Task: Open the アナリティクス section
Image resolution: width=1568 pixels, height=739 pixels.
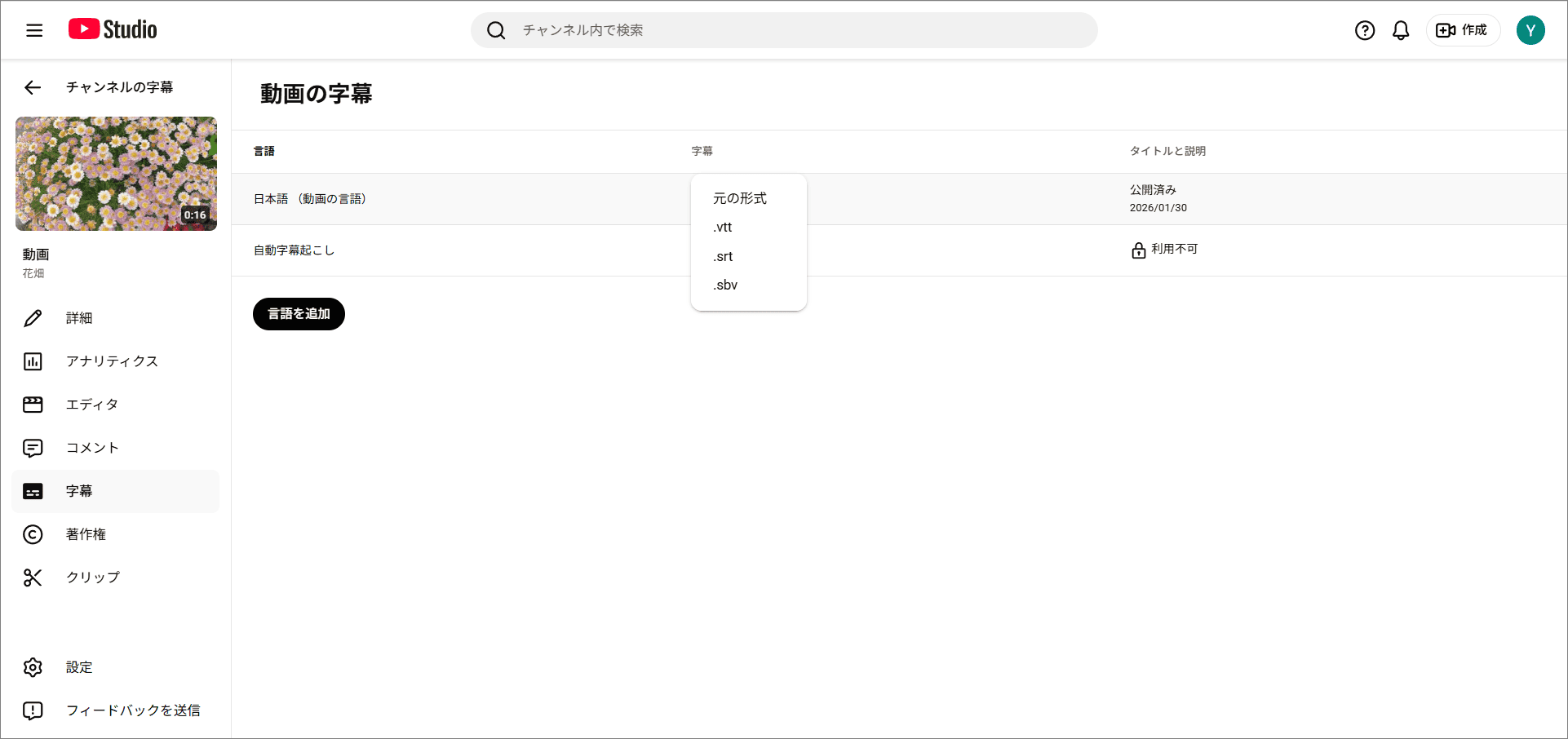Action: pos(112,361)
